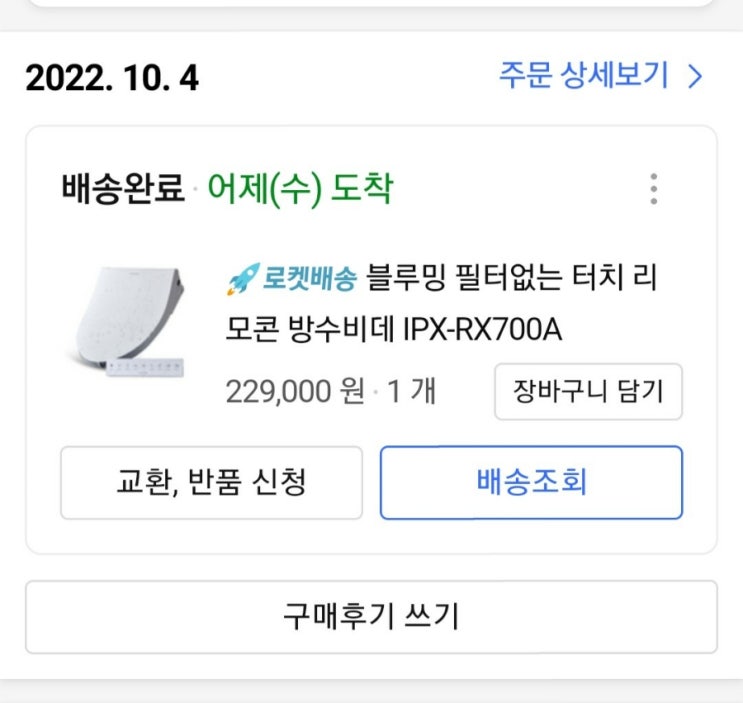Click the 로켓배송 badge text

tap(309, 278)
